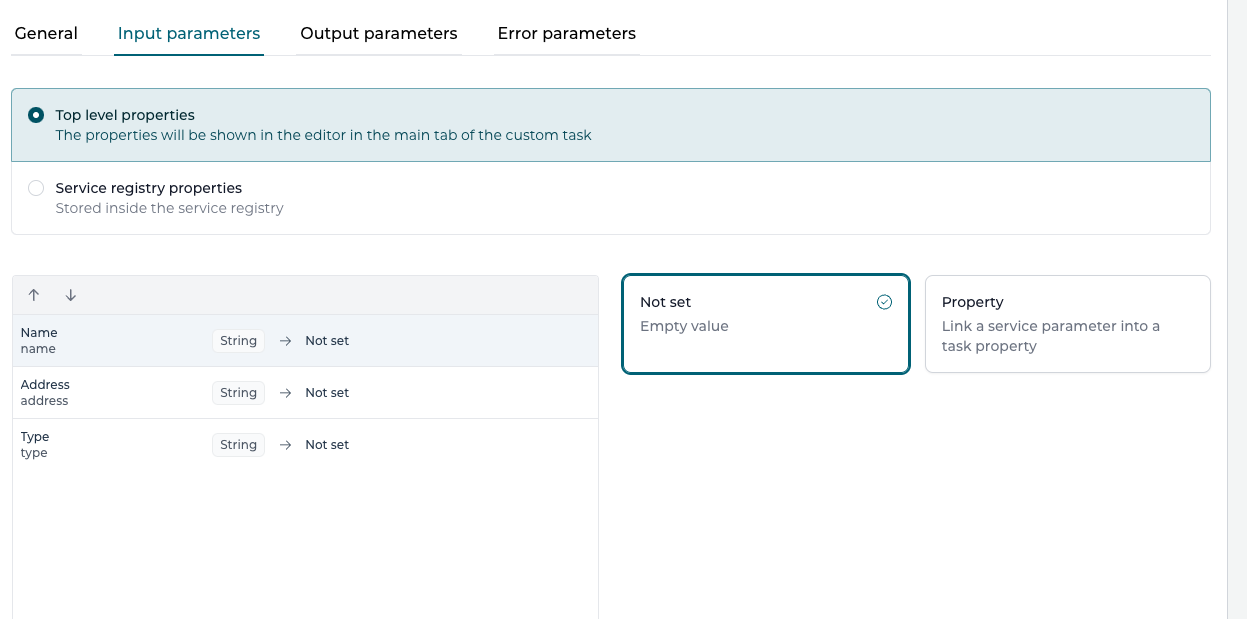Select the Name input parameter row
This screenshot has width=1247, height=619.
click(x=120, y=340)
